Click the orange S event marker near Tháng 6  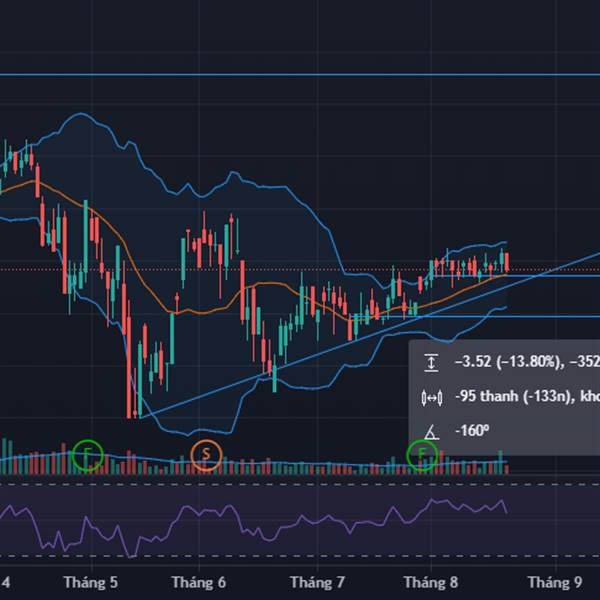pos(206,455)
